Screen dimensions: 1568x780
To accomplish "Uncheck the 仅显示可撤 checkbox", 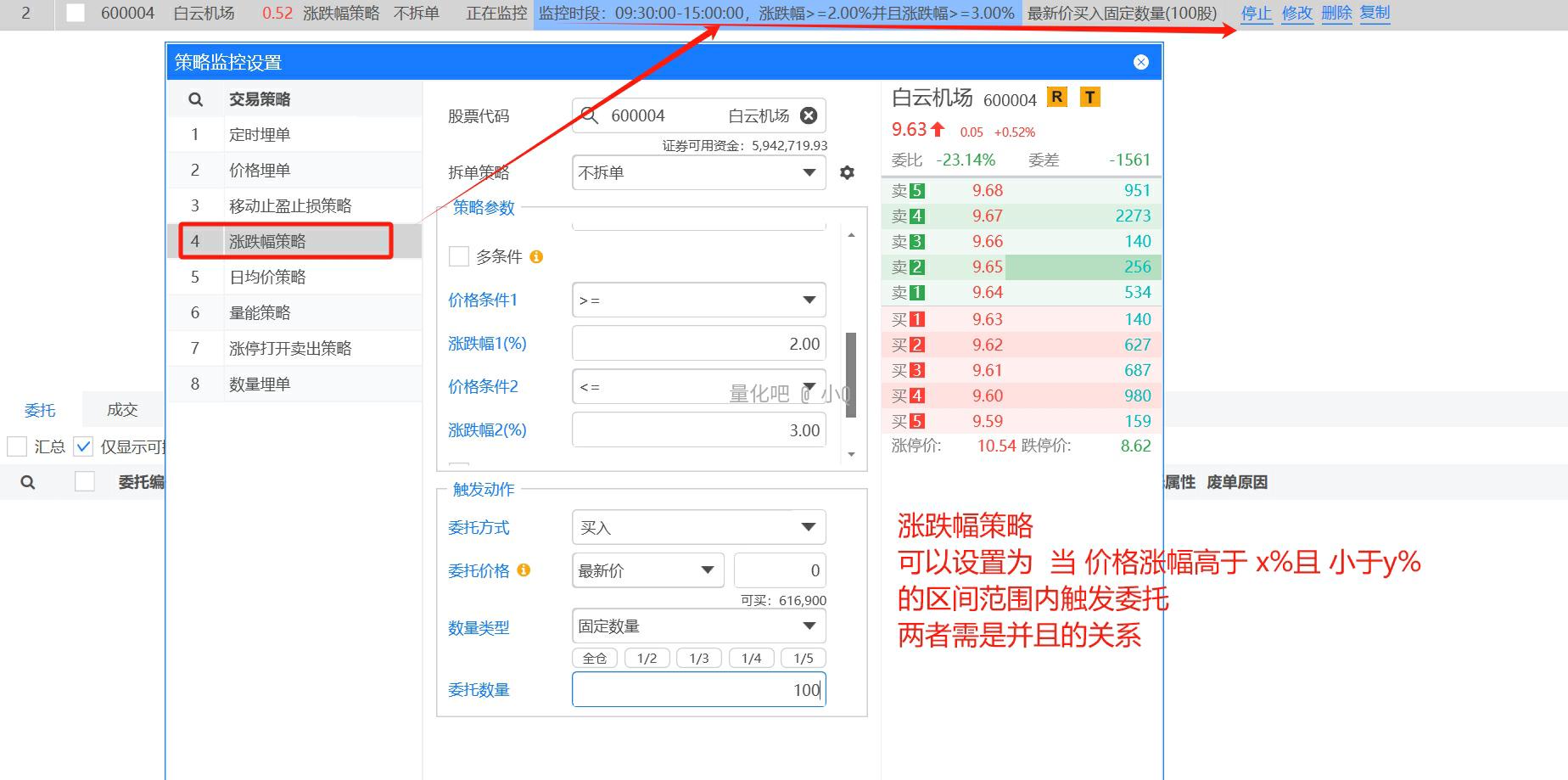I will point(83,446).
